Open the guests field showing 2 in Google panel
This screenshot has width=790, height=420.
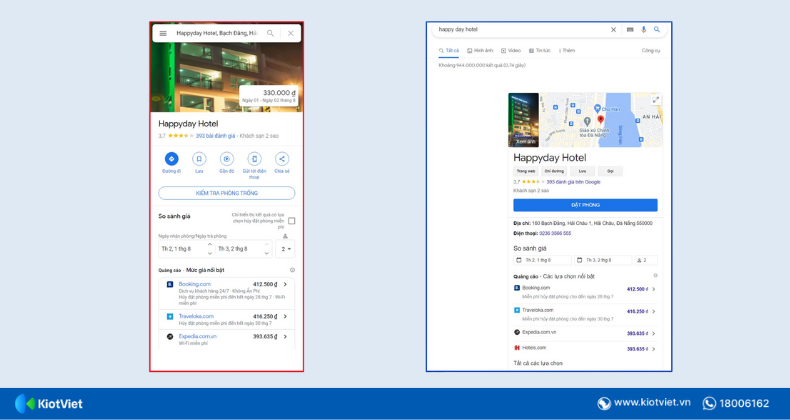(646, 260)
